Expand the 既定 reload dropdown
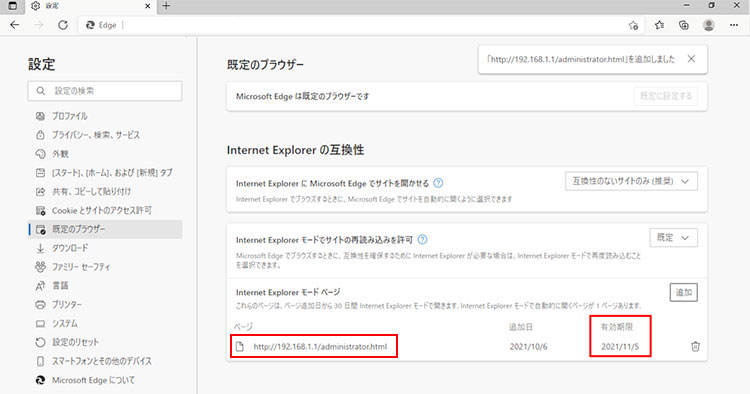 point(673,238)
